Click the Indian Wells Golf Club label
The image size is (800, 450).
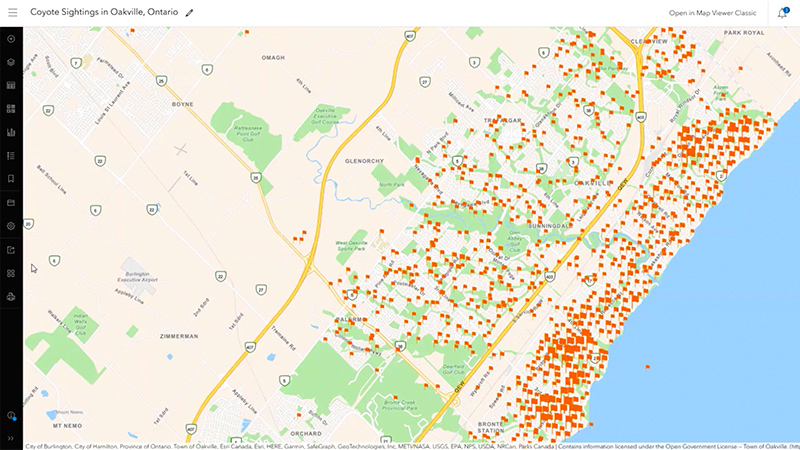(x=81, y=324)
